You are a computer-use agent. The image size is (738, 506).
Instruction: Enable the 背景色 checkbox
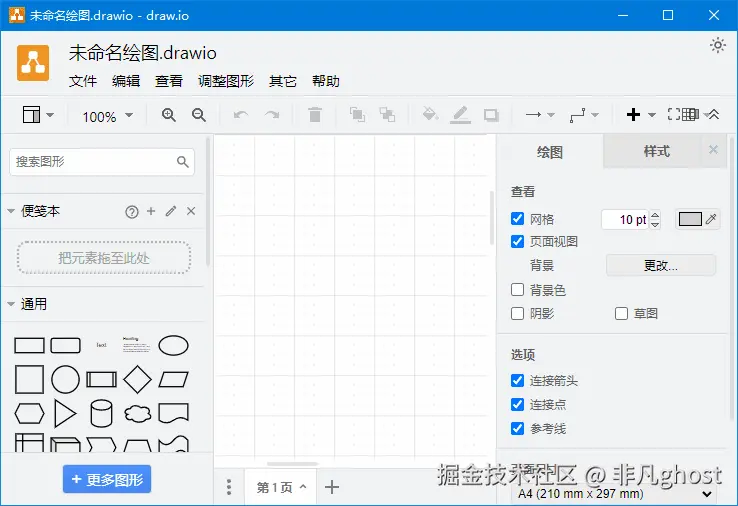coord(517,289)
